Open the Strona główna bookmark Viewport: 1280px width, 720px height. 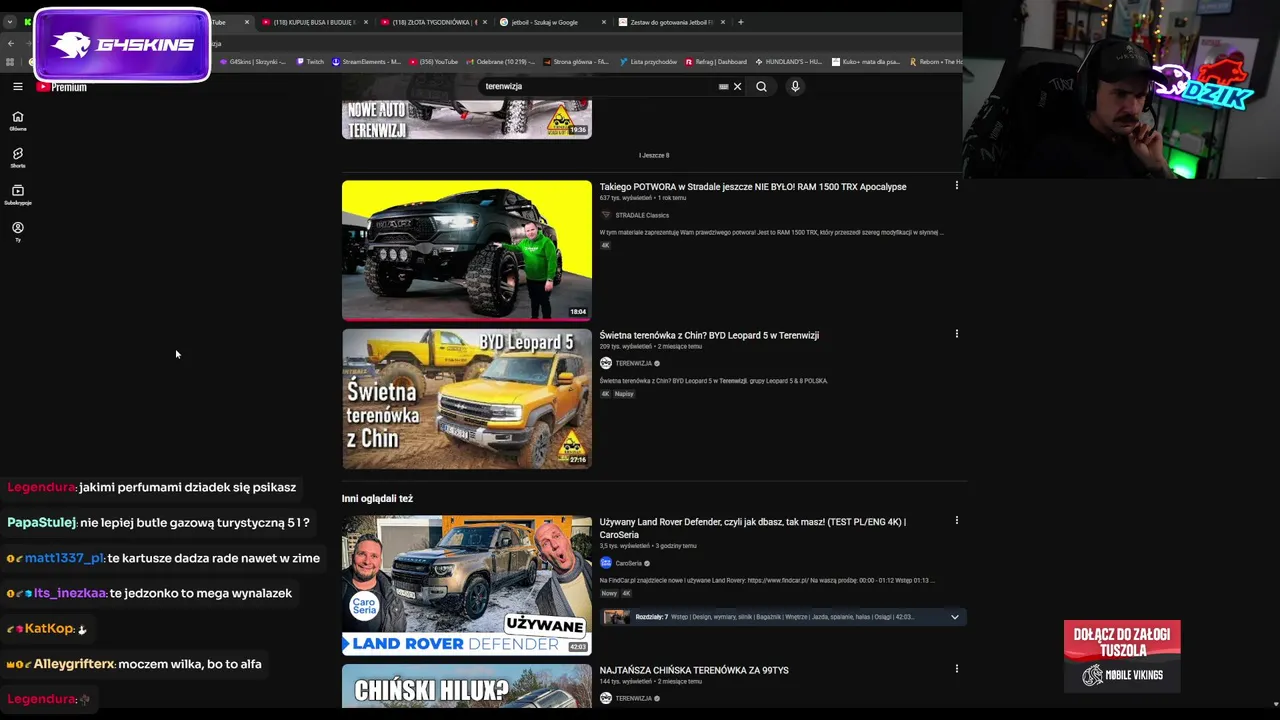576,62
